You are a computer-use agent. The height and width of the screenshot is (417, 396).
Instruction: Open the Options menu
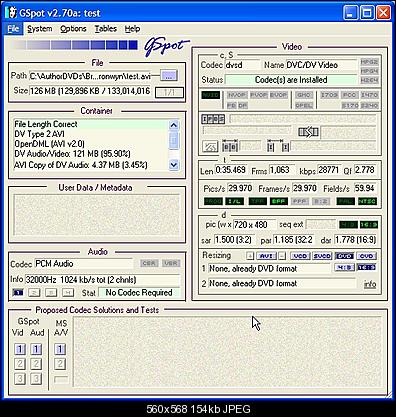pyautogui.click(x=73, y=29)
